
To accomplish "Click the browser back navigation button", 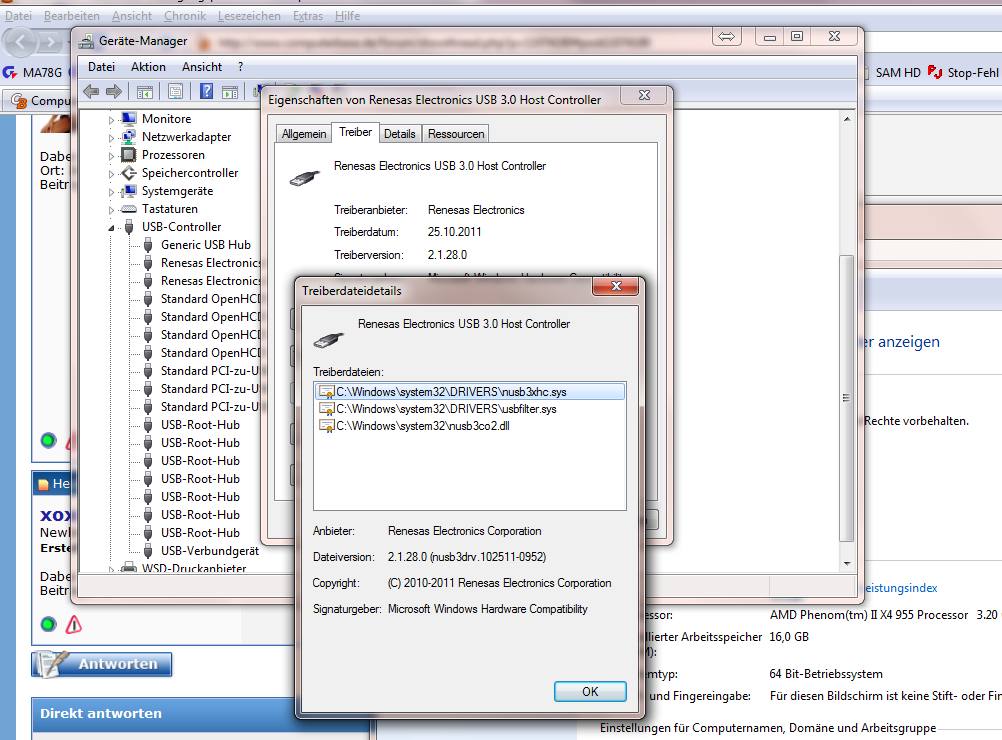I will click(21, 43).
